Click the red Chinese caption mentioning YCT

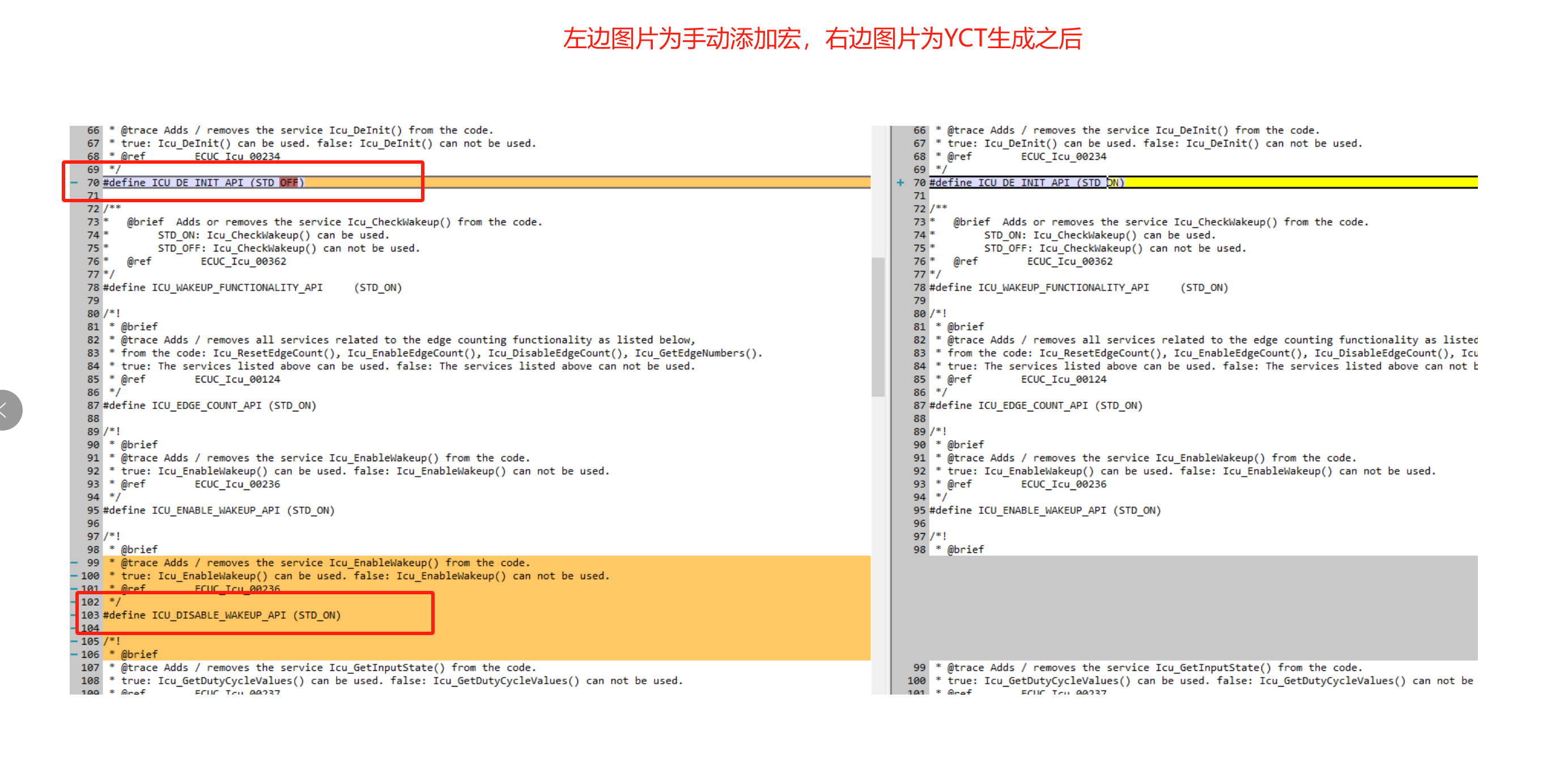click(x=822, y=39)
